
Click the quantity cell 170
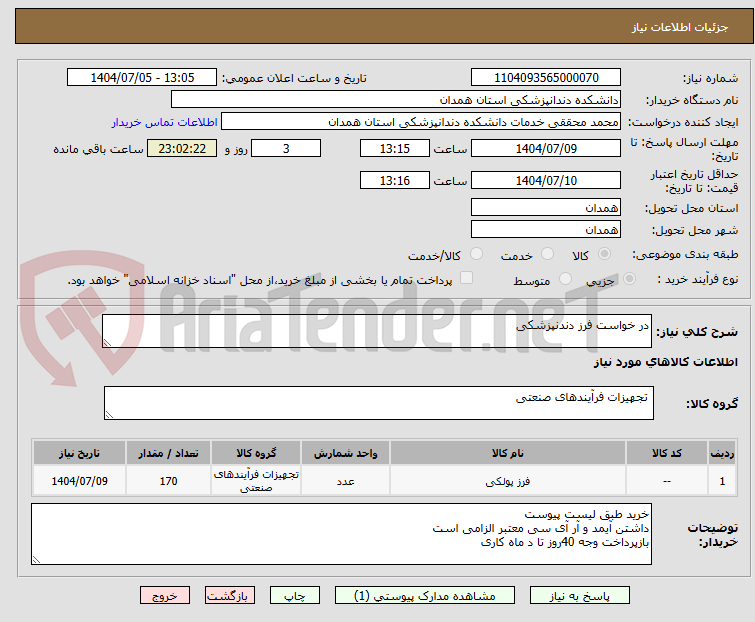[168, 480]
